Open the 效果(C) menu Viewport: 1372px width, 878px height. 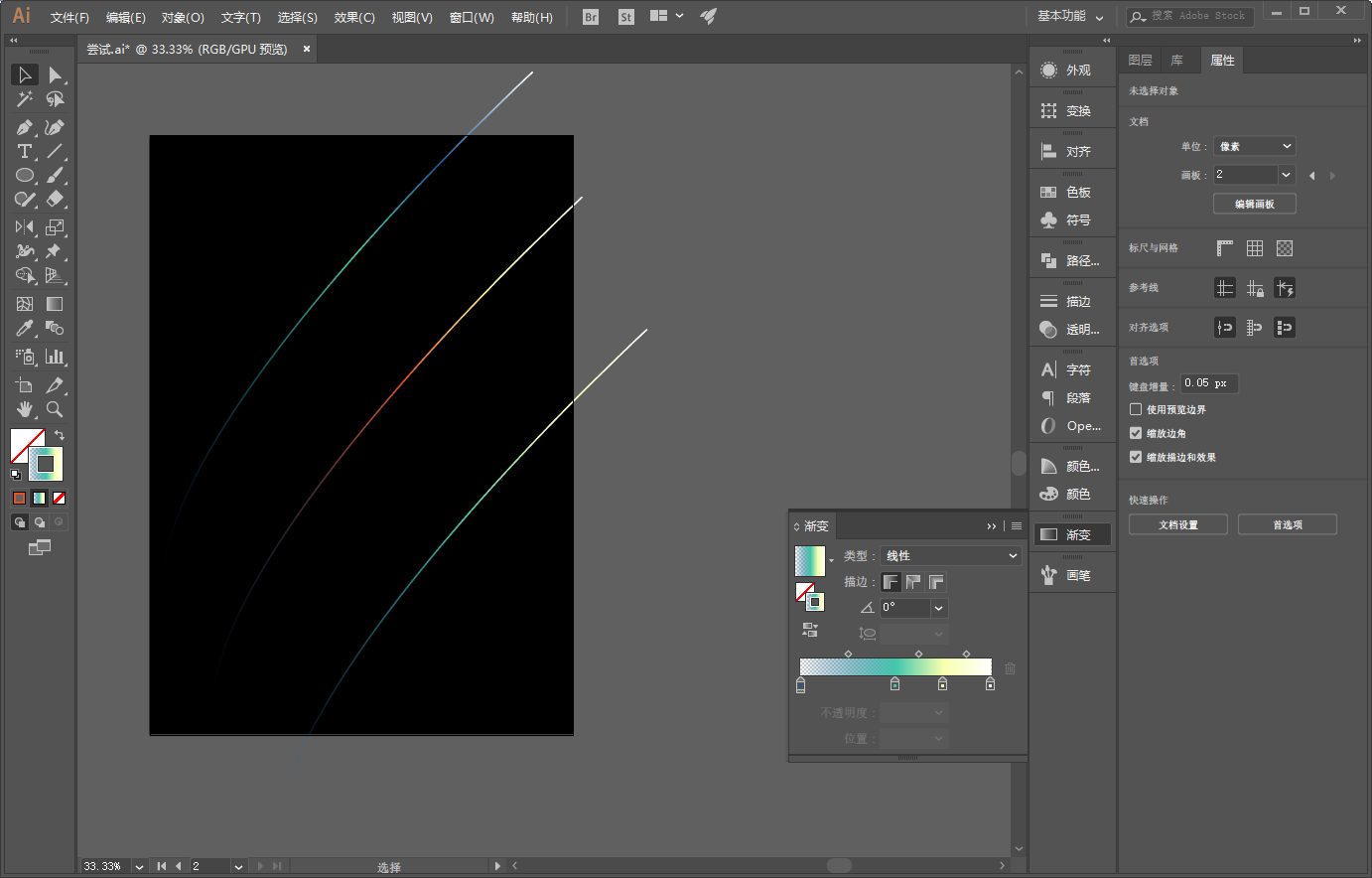(x=354, y=17)
